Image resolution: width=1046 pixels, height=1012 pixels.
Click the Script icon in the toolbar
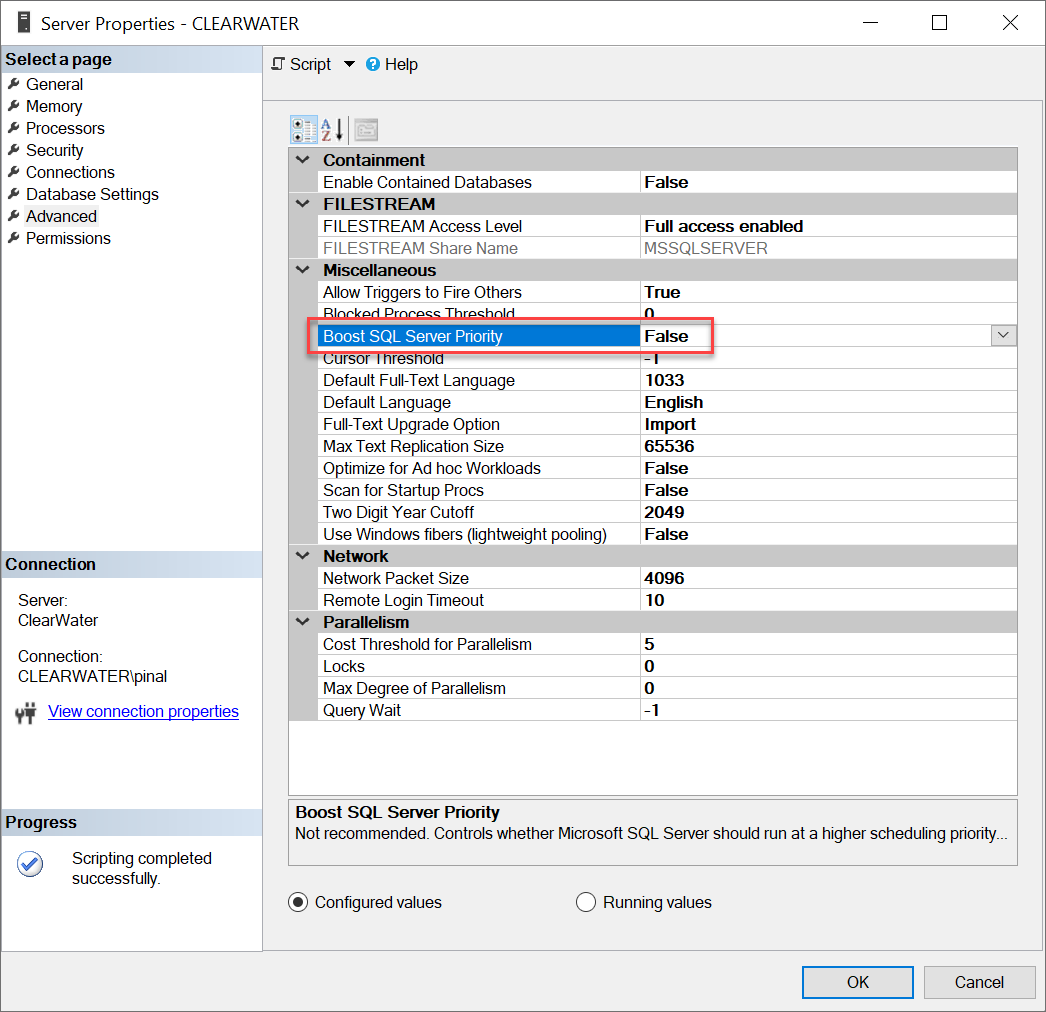(278, 64)
